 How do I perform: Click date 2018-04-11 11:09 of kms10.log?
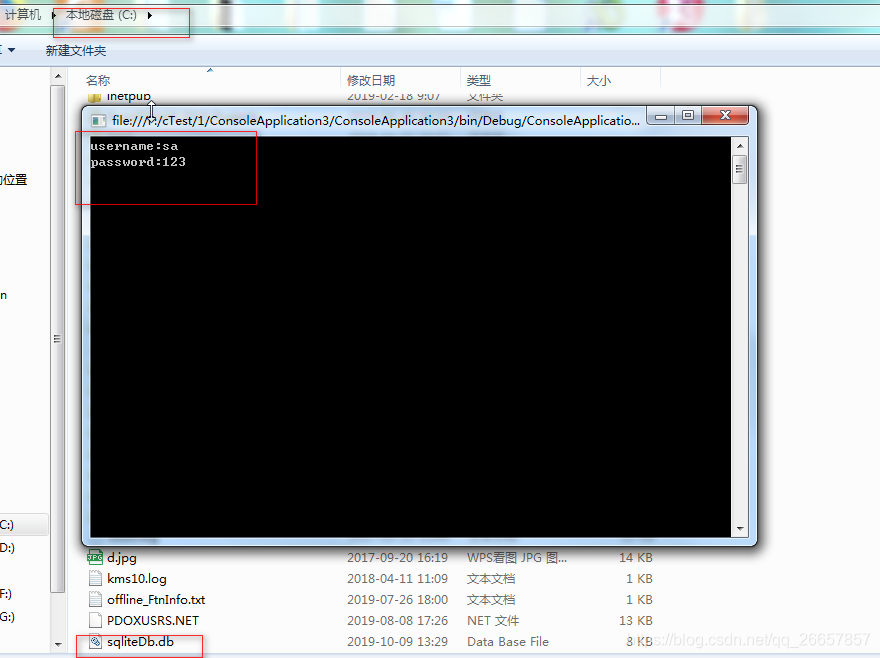click(x=397, y=579)
